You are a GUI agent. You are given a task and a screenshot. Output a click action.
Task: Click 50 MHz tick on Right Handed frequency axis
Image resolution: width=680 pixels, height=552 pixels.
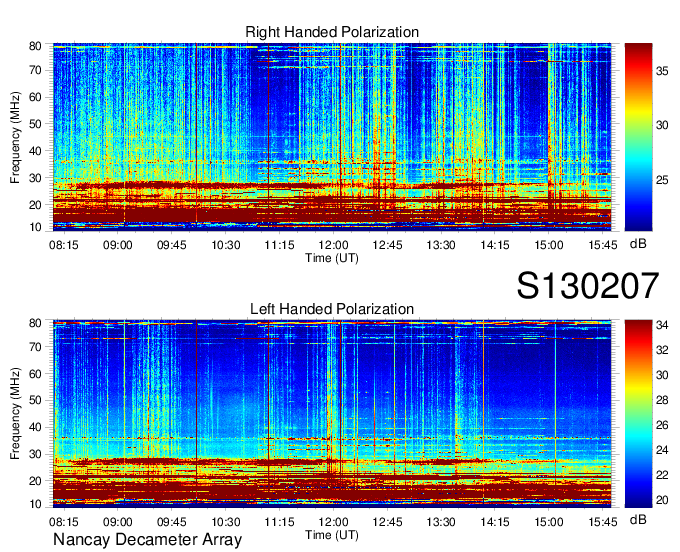tap(35, 124)
